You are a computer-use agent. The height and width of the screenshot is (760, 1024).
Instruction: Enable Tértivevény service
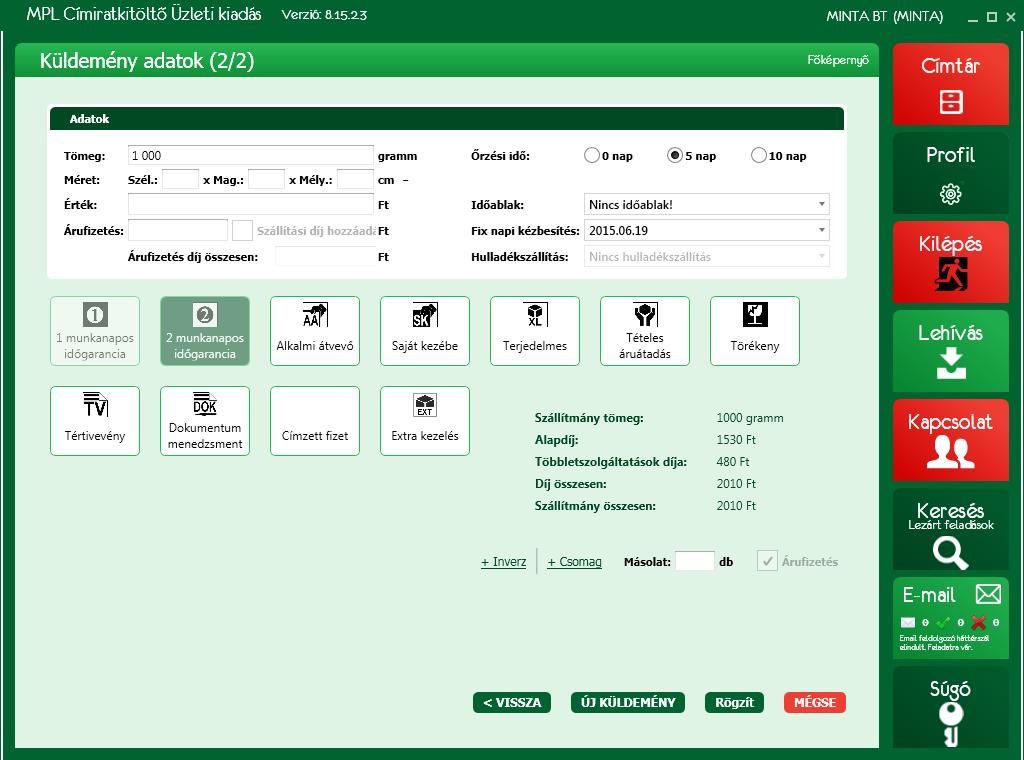coord(95,421)
